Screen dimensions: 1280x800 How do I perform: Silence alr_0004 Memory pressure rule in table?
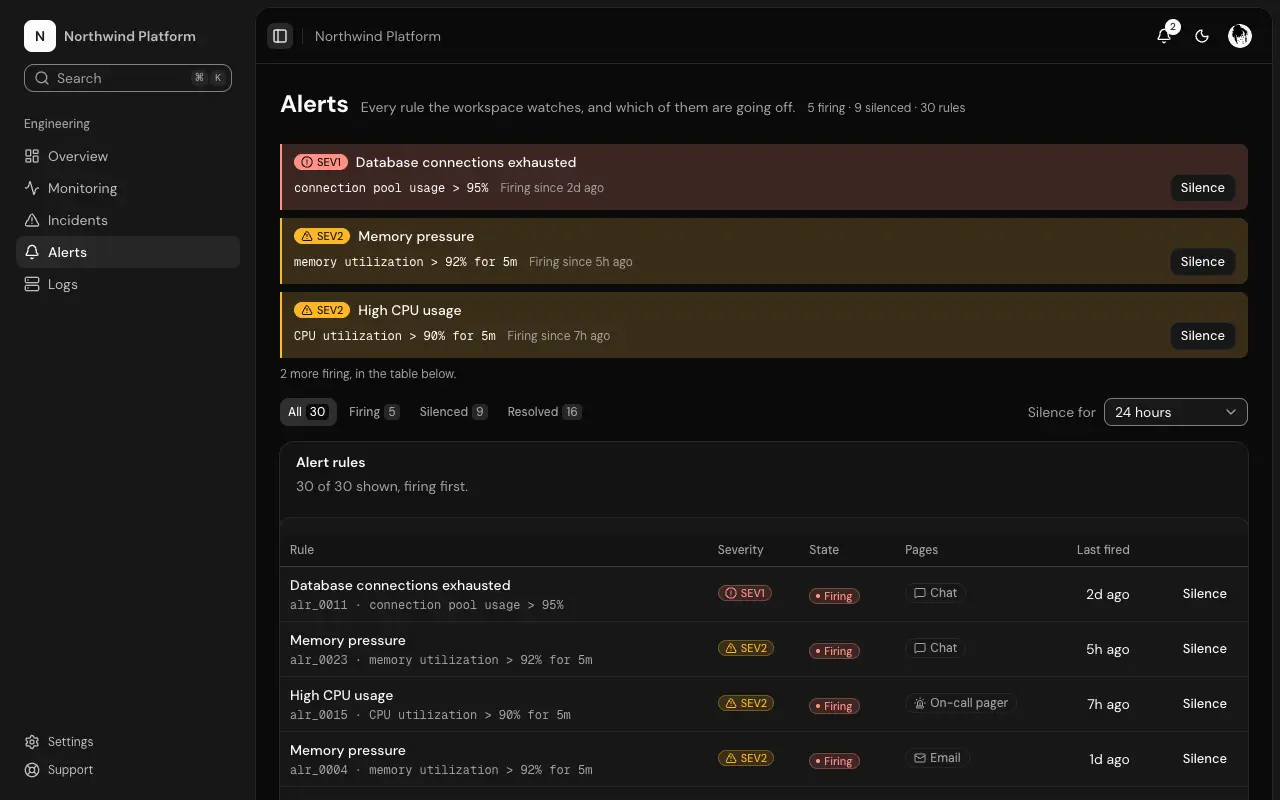1204,759
